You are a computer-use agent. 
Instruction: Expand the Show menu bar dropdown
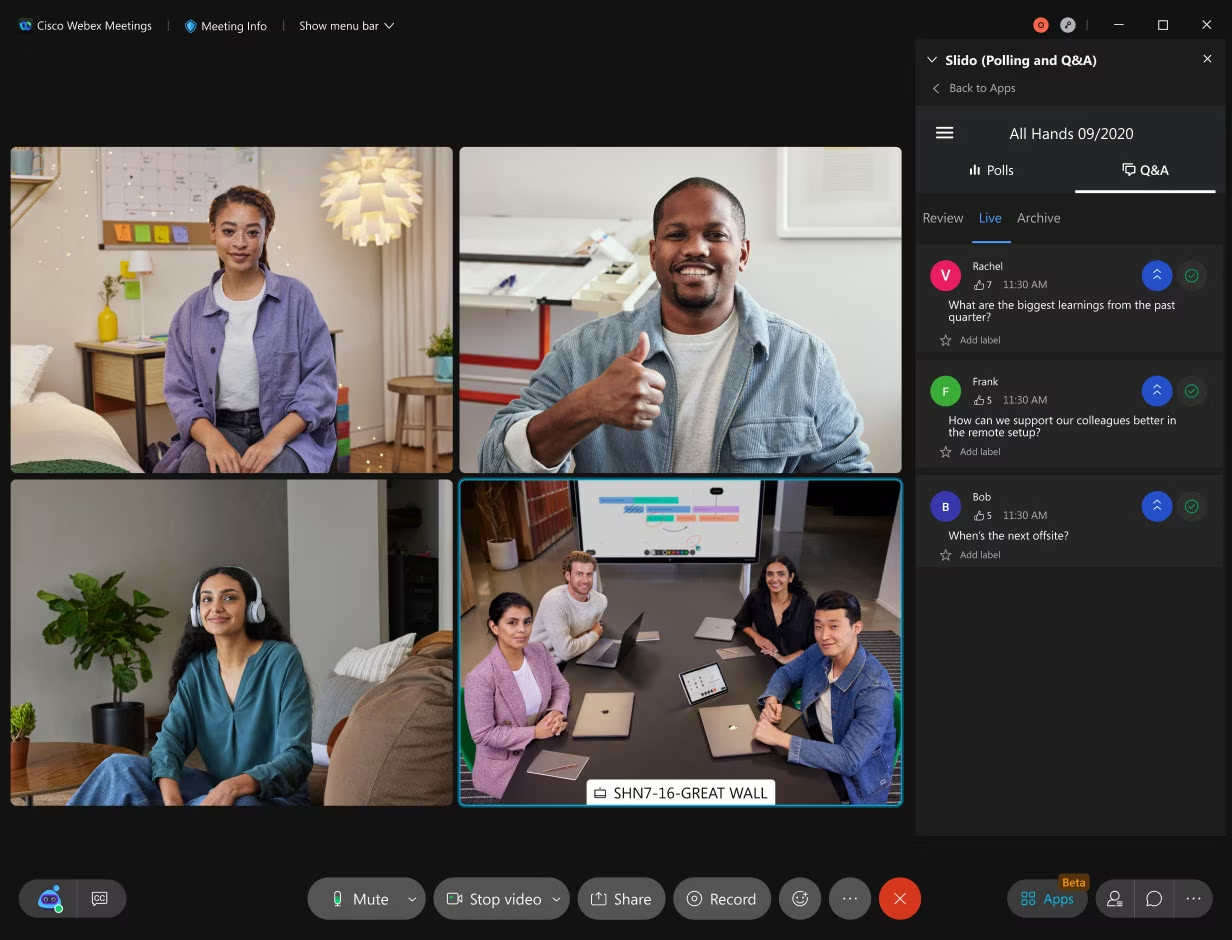point(346,25)
